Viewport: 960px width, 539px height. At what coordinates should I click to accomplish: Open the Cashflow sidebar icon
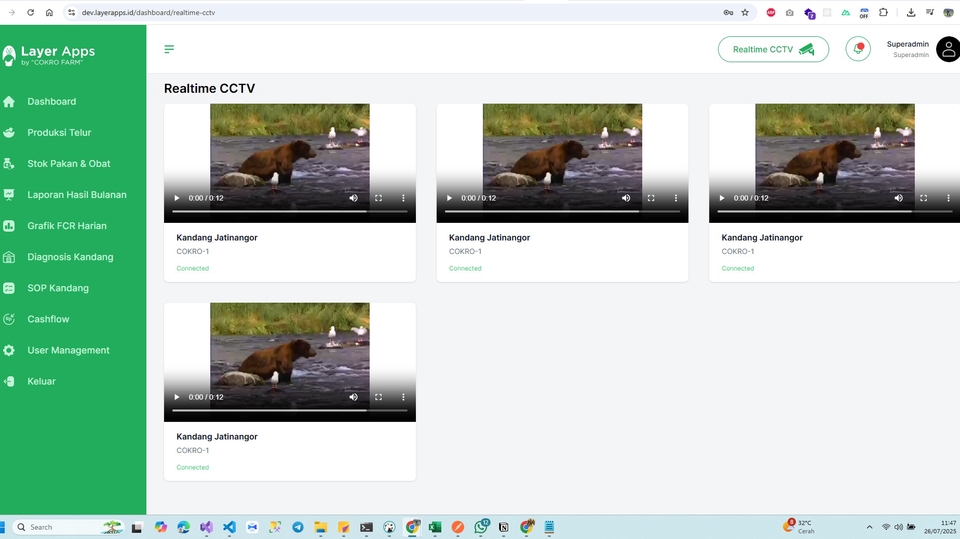[x=9, y=319]
